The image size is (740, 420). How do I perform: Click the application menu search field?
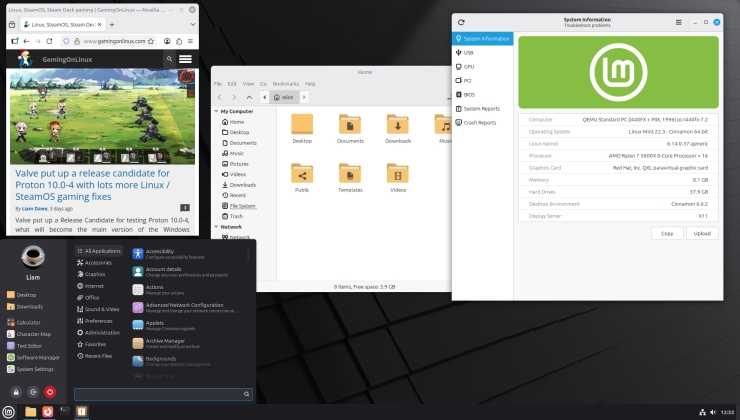[162, 393]
